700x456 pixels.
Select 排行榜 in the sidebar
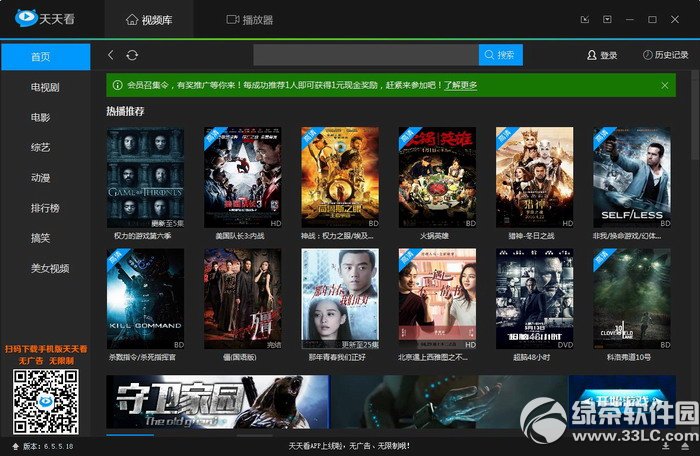tap(46, 208)
